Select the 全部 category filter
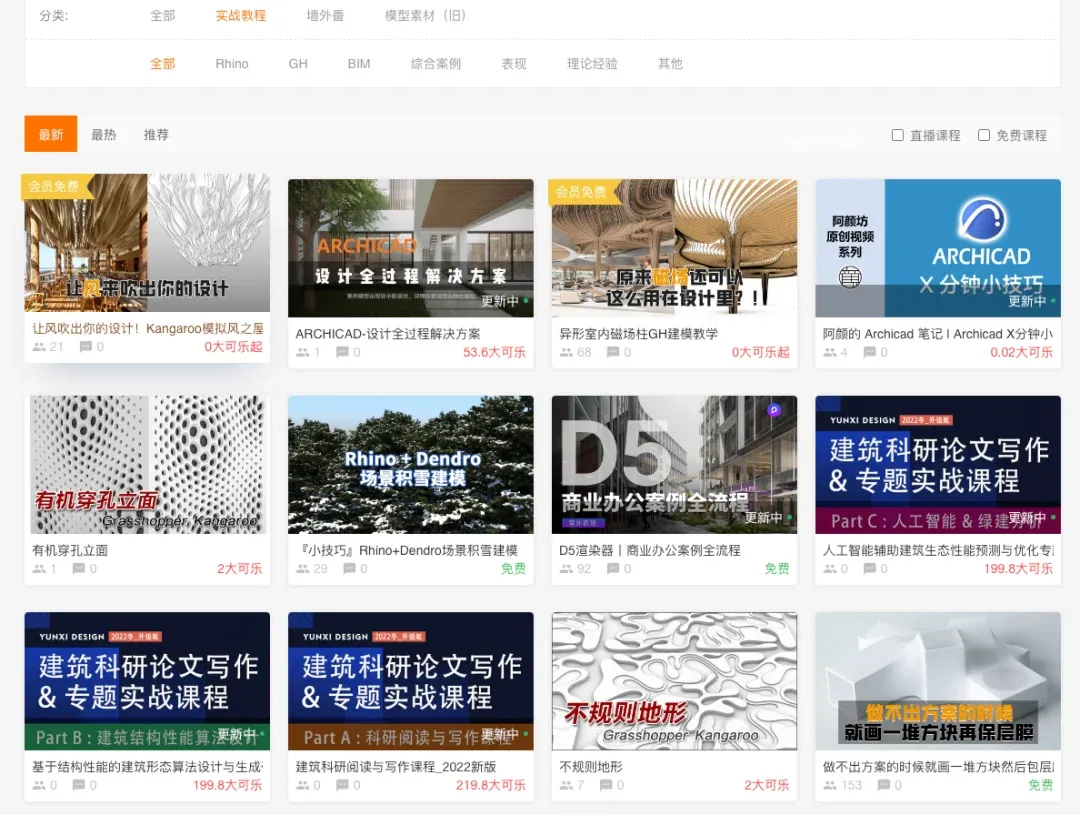Image resolution: width=1080 pixels, height=815 pixels. click(163, 15)
